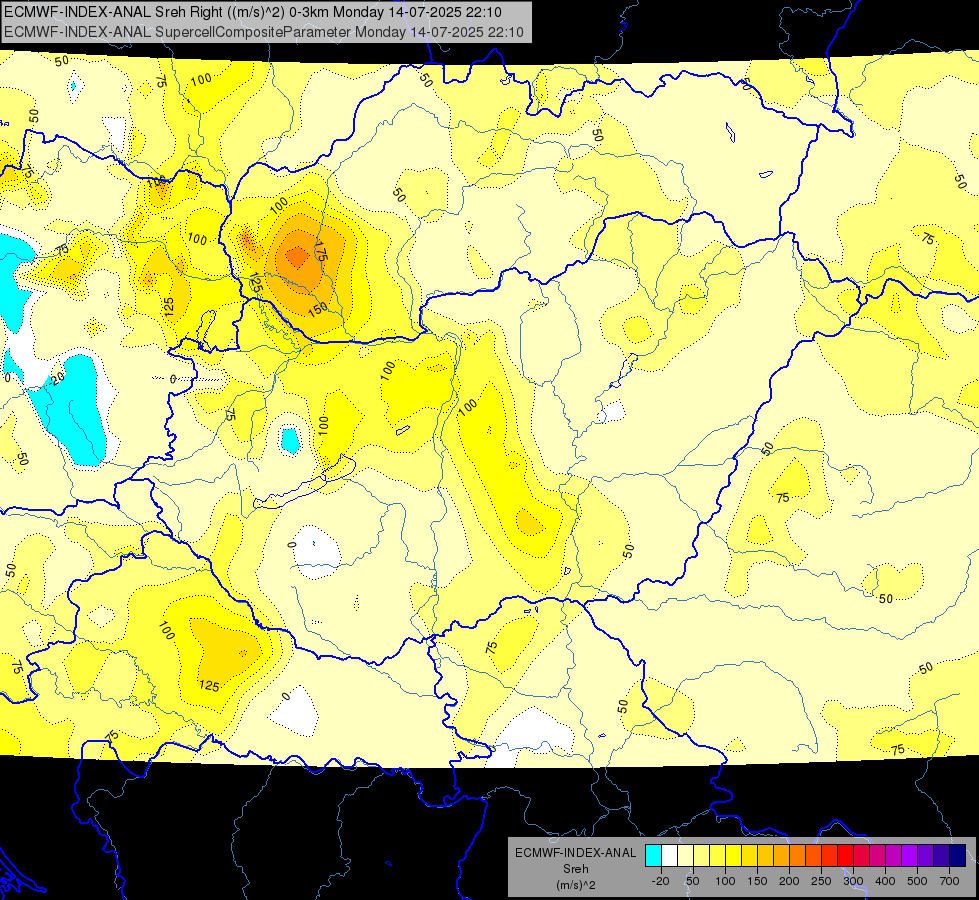
Task: Click the "500" legend scale label
Action: pos(917,881)
